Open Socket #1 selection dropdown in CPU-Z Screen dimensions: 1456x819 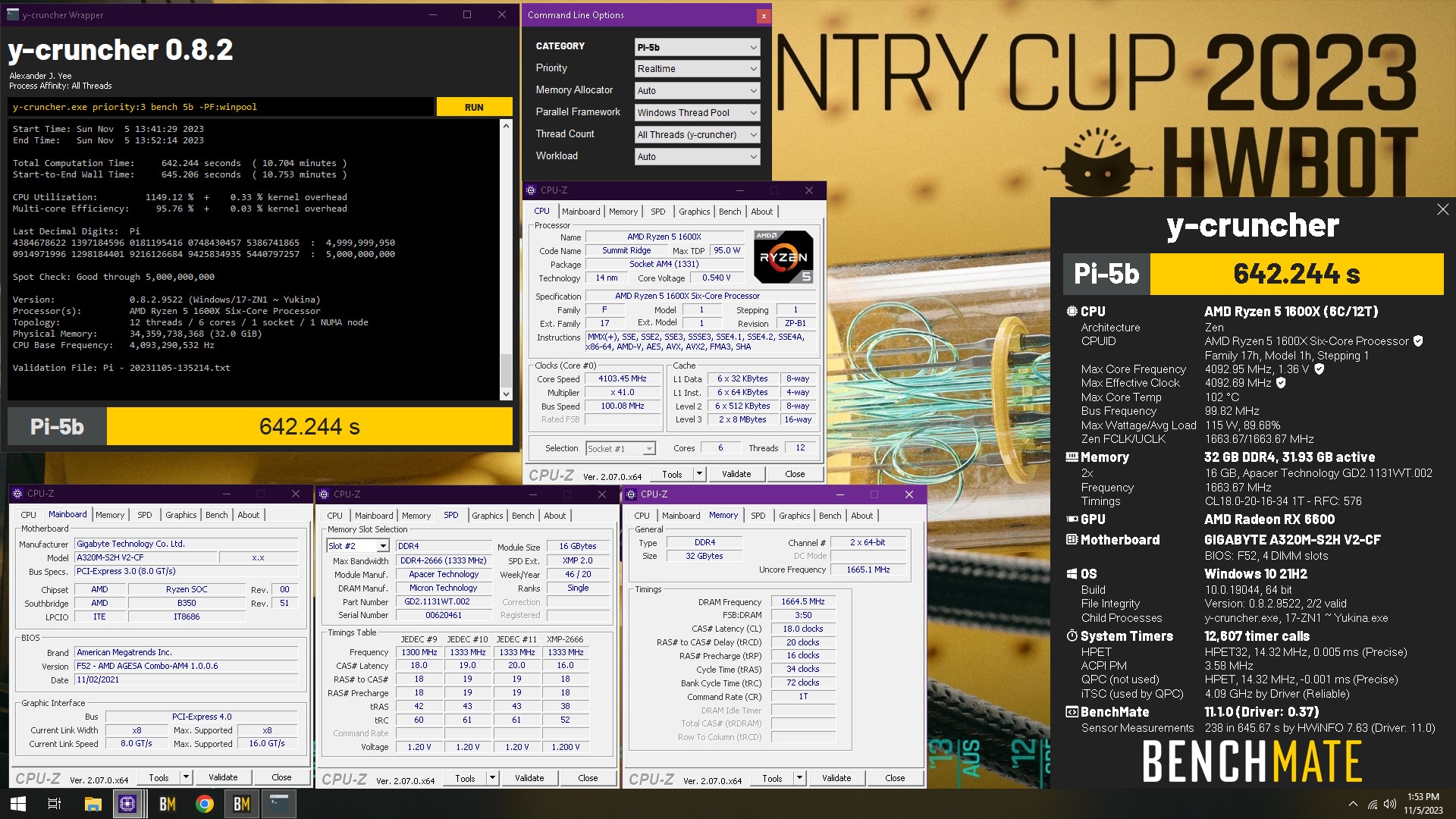(x=620, y=449)
